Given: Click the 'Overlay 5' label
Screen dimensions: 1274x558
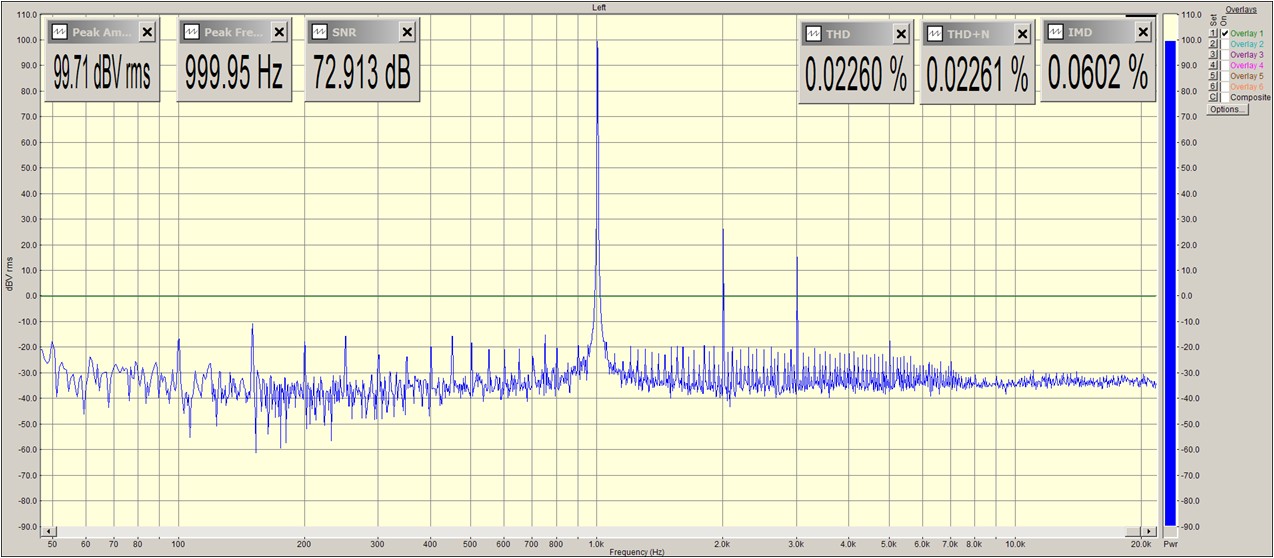Looking at the screenshot, I should pos(1246,76).
